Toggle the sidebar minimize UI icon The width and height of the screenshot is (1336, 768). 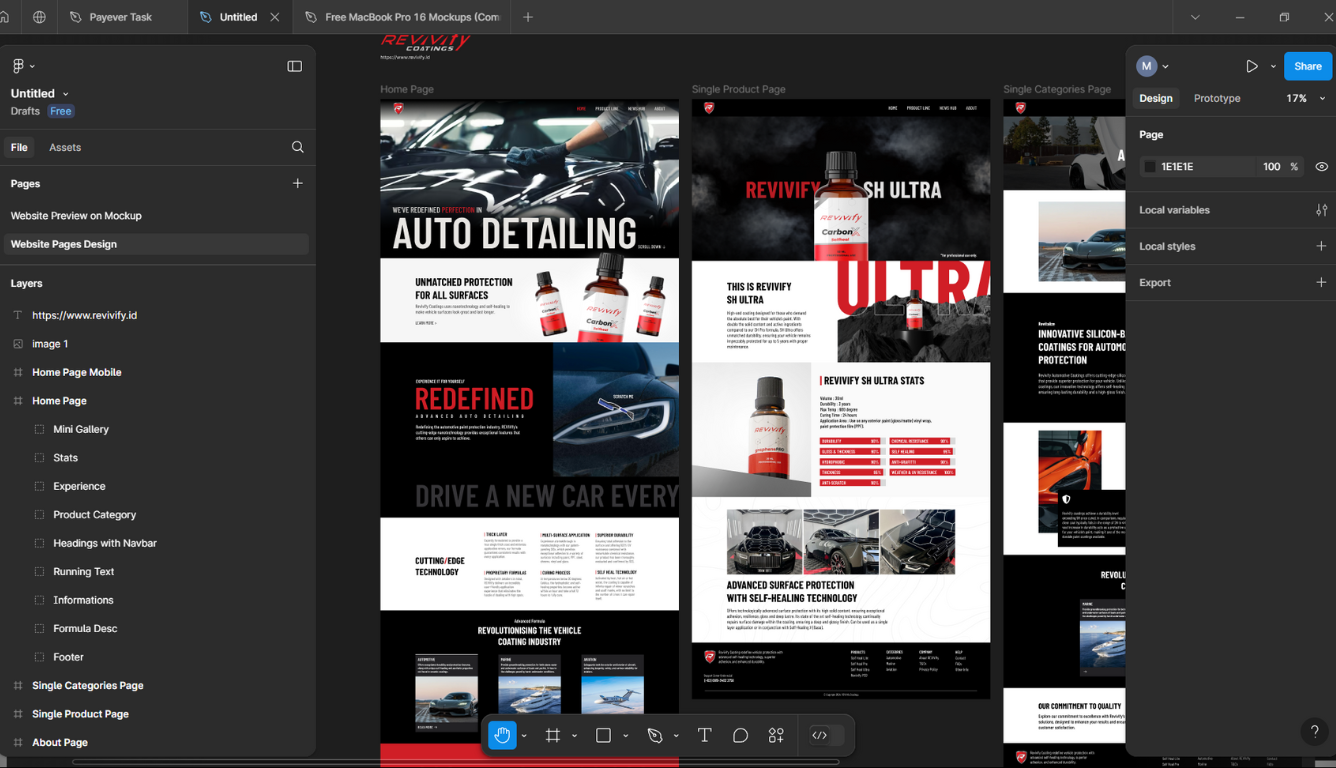[x=294, y=66]
